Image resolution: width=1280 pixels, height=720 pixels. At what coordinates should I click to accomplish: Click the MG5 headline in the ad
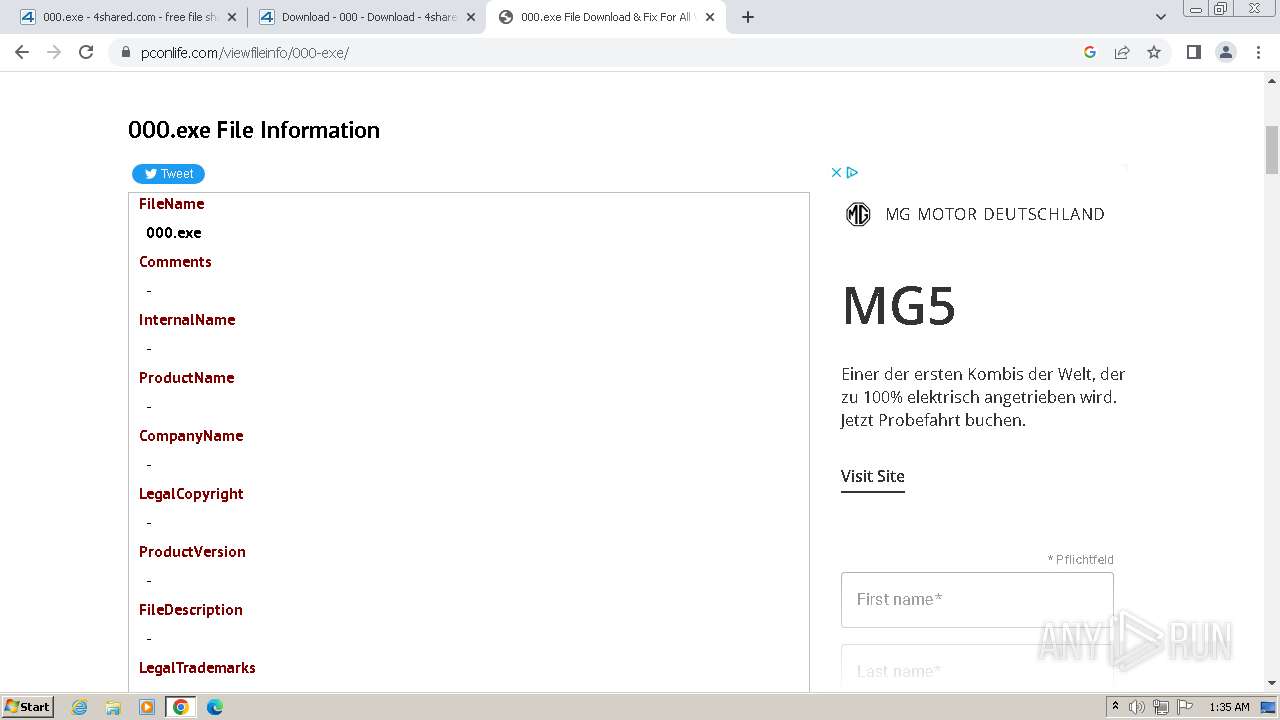click(x=899, y=306)
